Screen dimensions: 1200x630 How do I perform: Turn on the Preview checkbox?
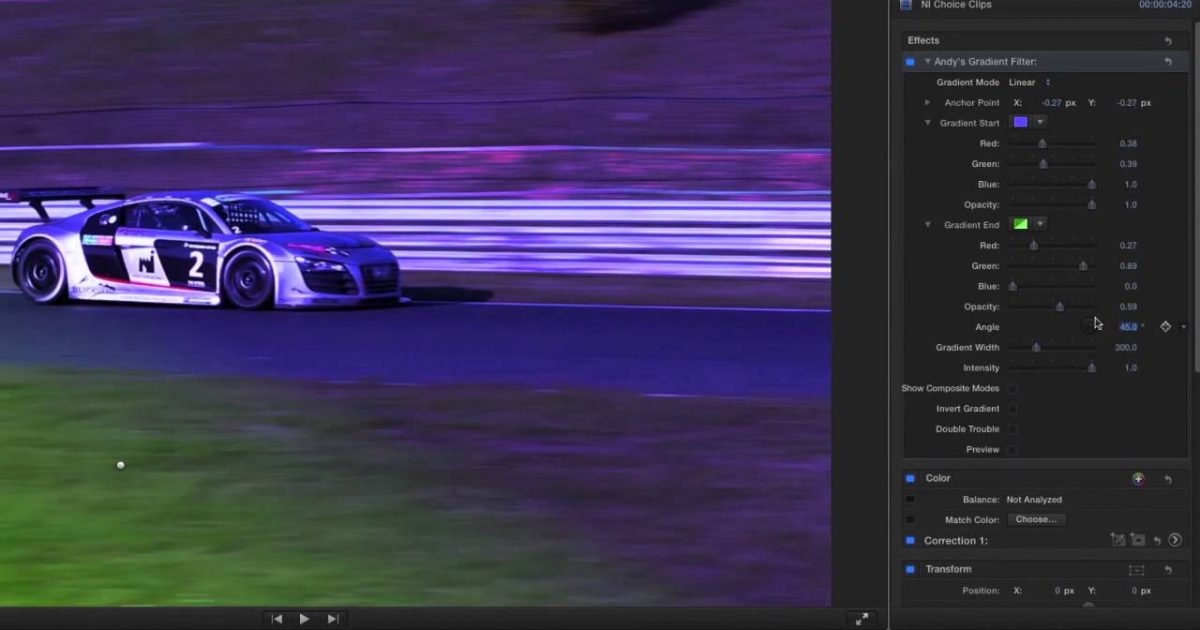pyautogui.click(x=1012, y=449)
